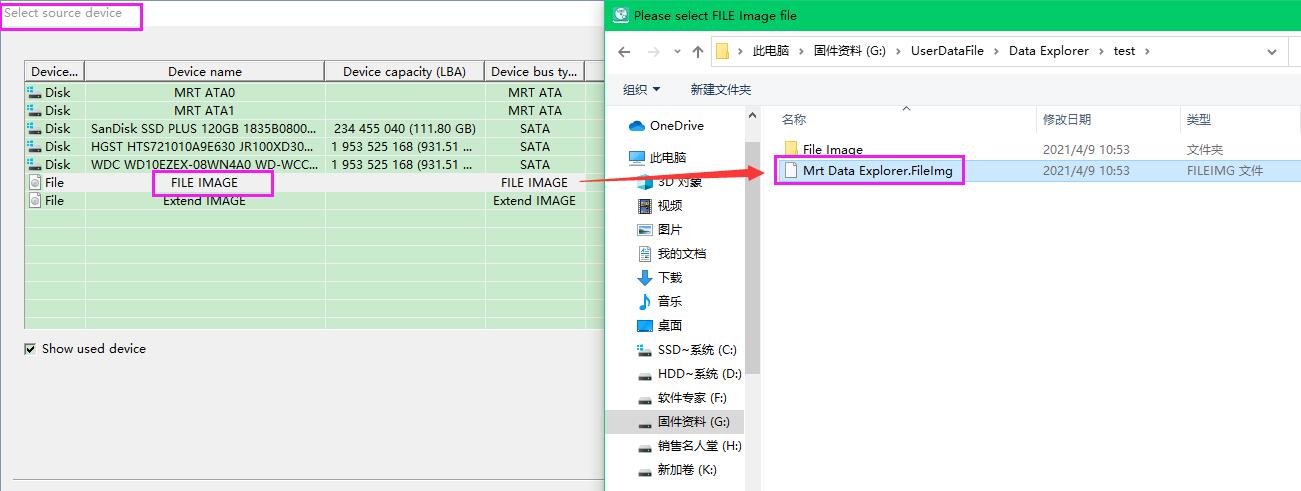1301x491 pixels.
Task: Click disk icon of MRT ATA1 row
Action: click(34, 110)
